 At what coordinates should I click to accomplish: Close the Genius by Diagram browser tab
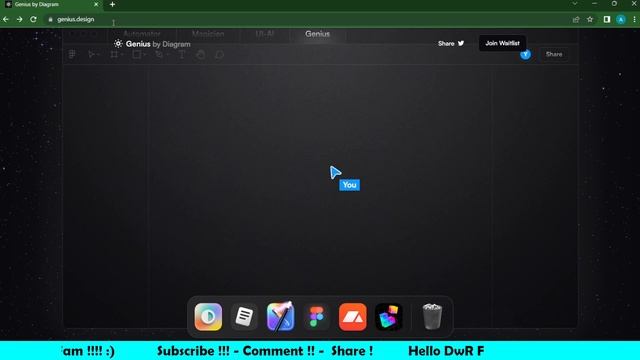[96, 4]
